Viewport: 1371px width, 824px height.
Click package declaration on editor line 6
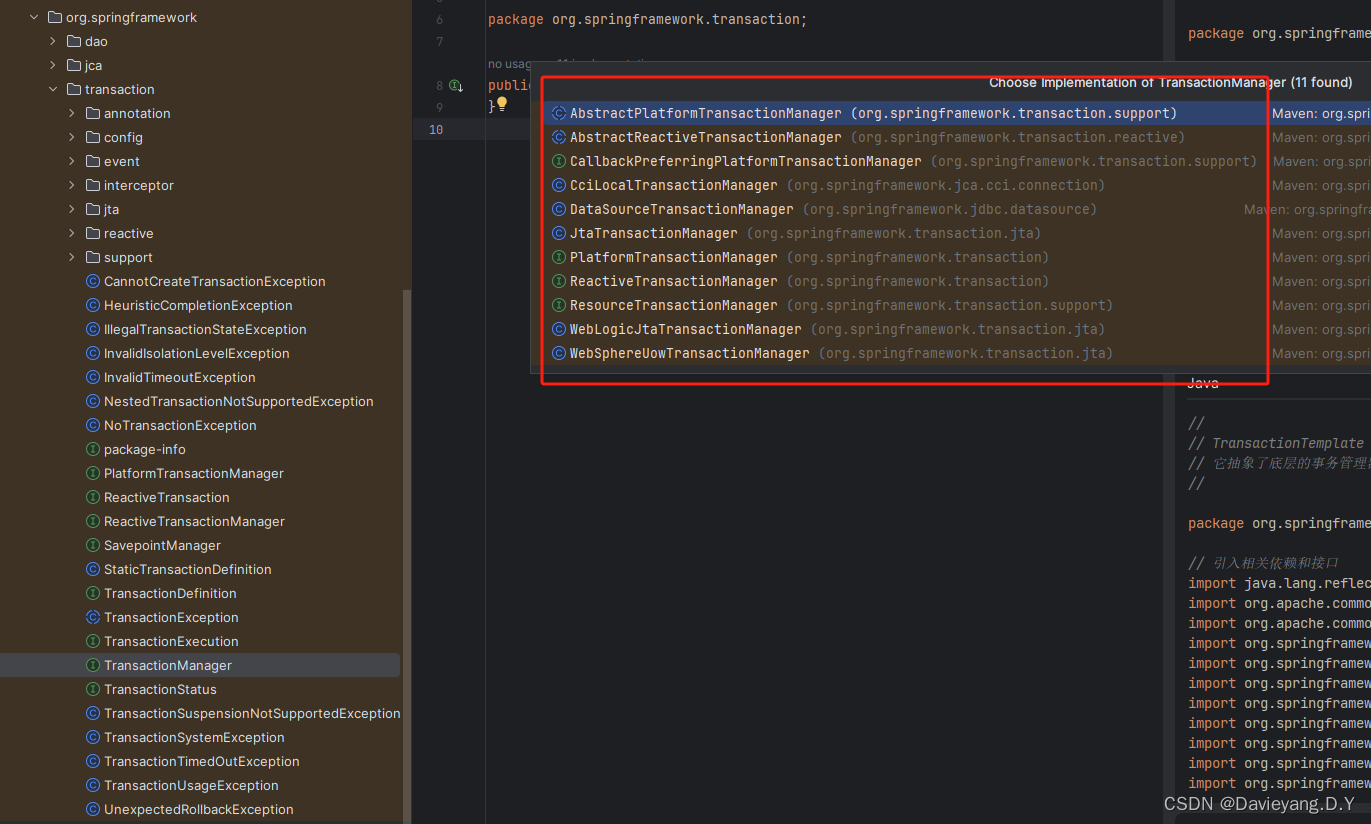point(647,19)
